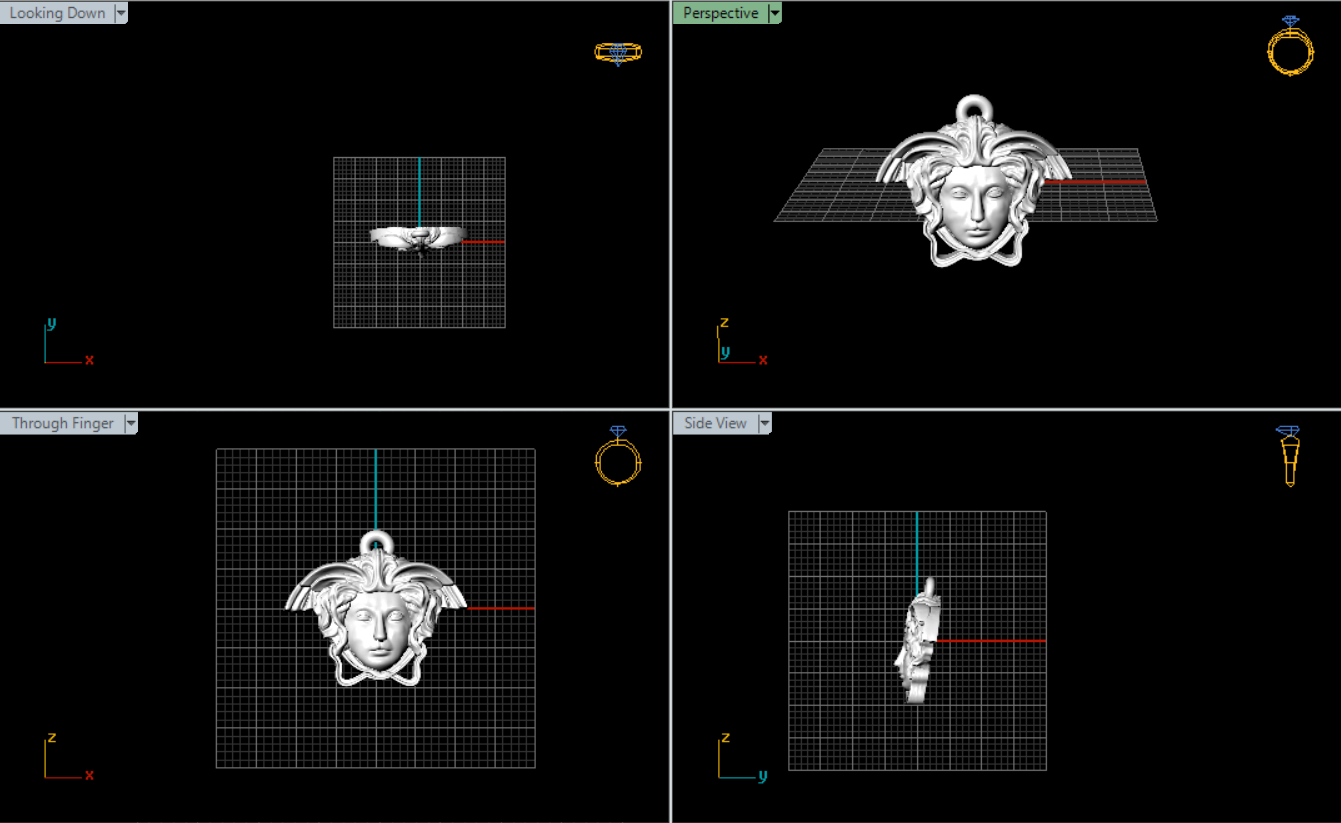Click the side-profile ring icon in Side View viewport

pyautogui.click(x=1289, y=456)
